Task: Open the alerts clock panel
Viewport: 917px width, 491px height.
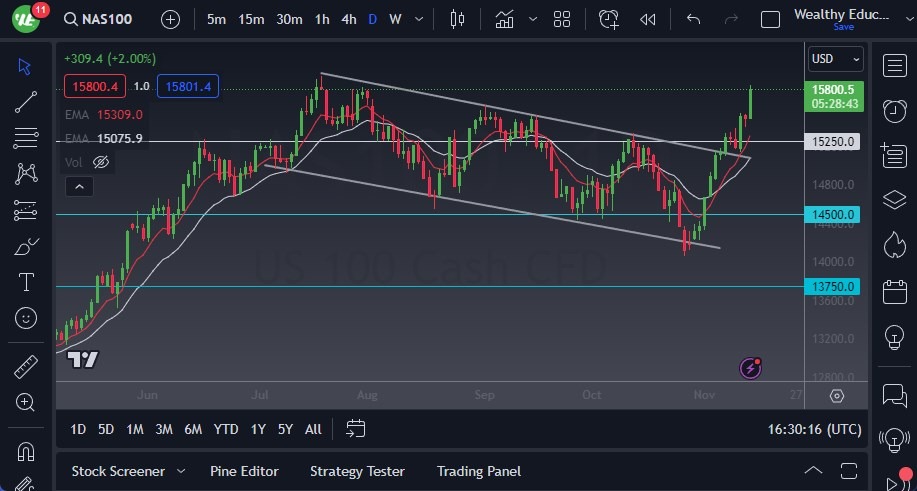Action: tap(894, 110)
